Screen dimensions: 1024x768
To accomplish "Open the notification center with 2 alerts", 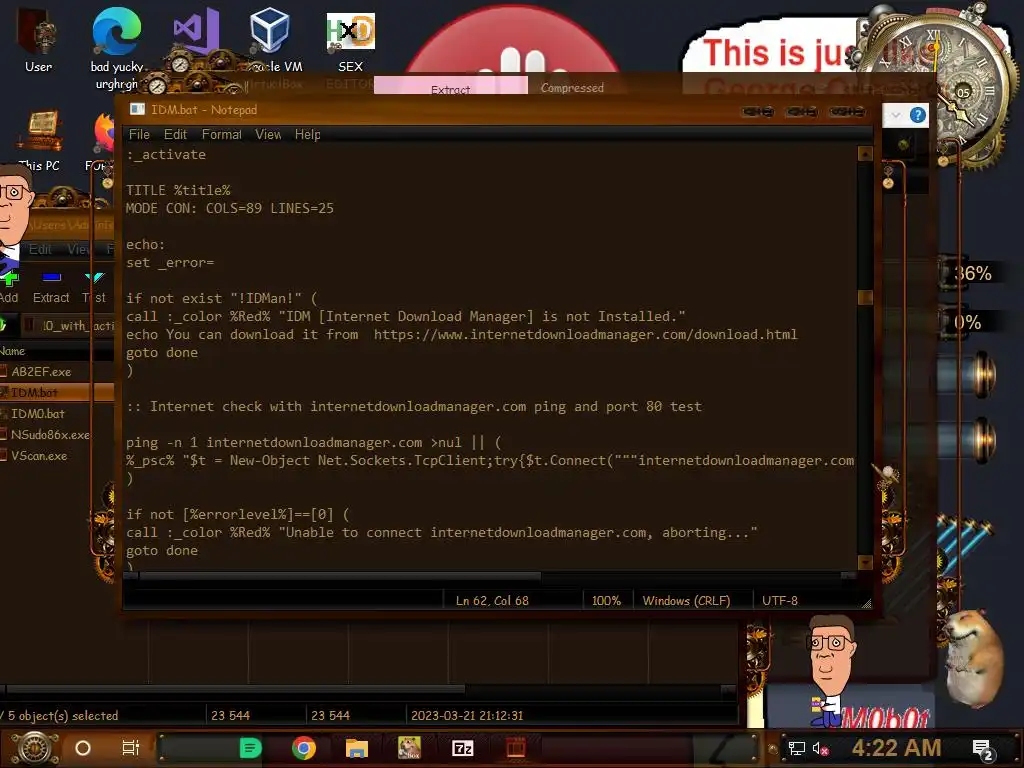I will (x=983, y=749).
